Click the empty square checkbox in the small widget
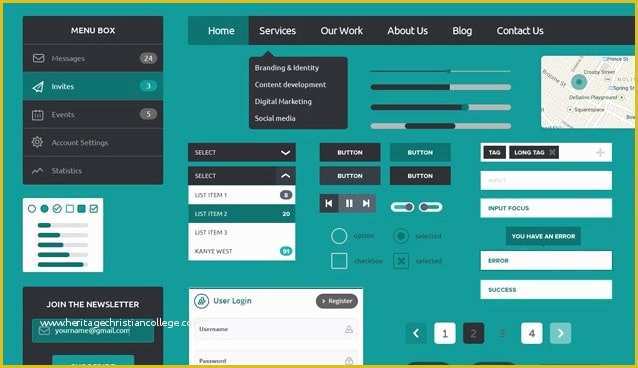The image size is (638, 368). [70, 209]
